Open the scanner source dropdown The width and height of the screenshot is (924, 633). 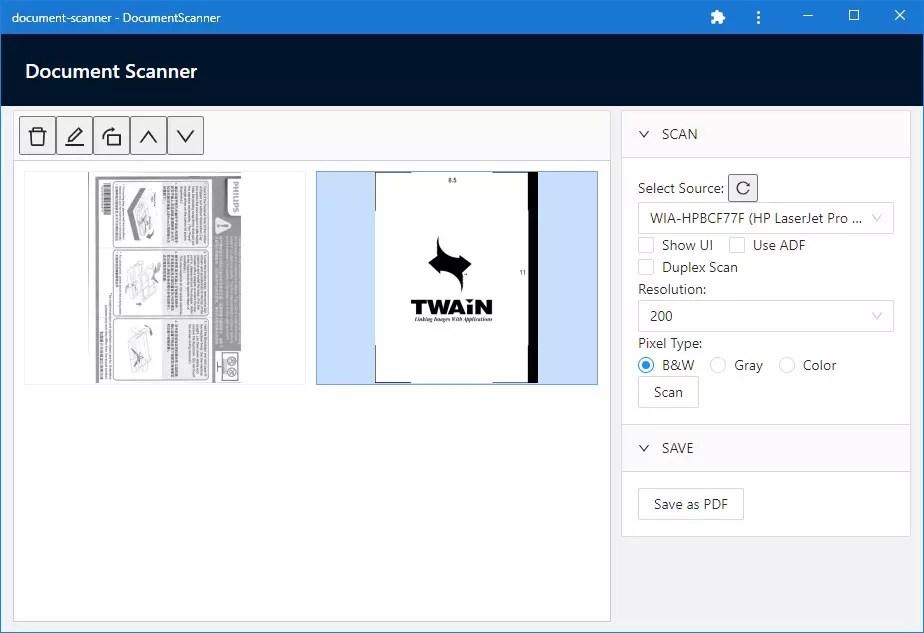pyautogui.click(x=765, y=218)
